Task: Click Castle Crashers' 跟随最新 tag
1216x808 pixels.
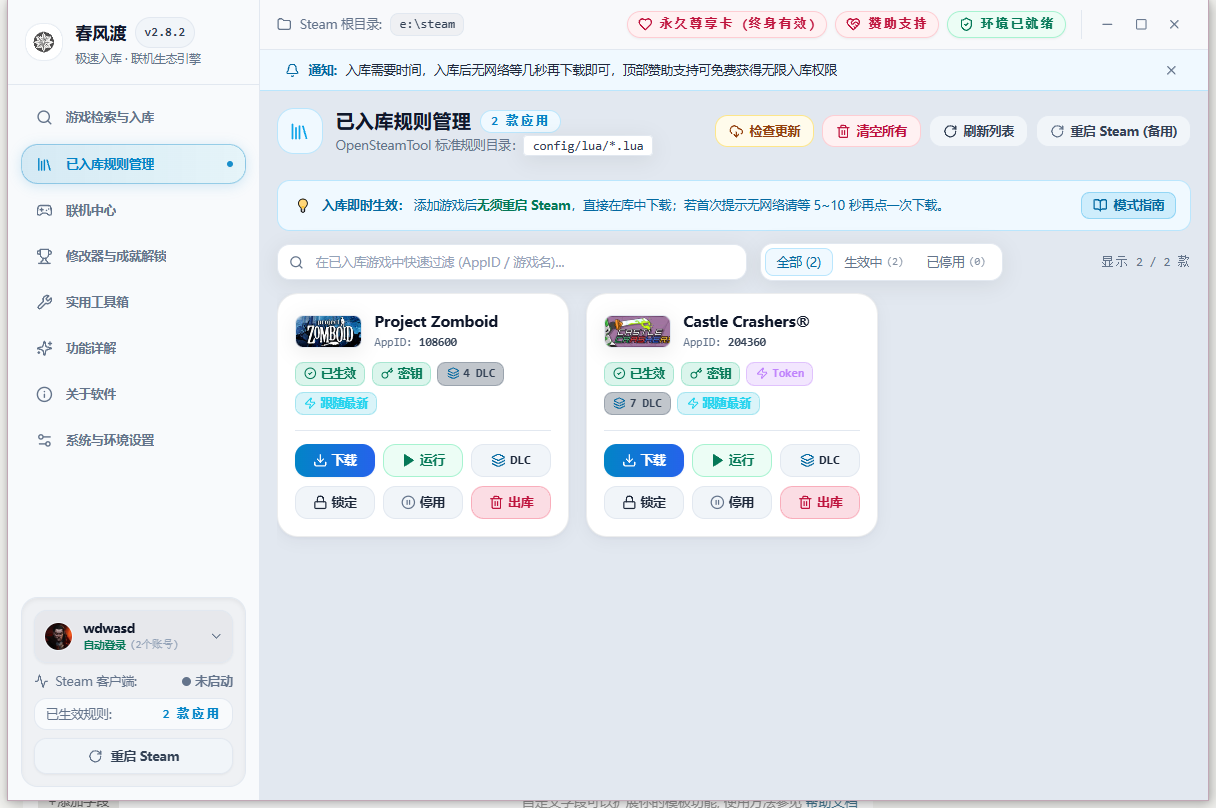Action: [x=719, y=404]
